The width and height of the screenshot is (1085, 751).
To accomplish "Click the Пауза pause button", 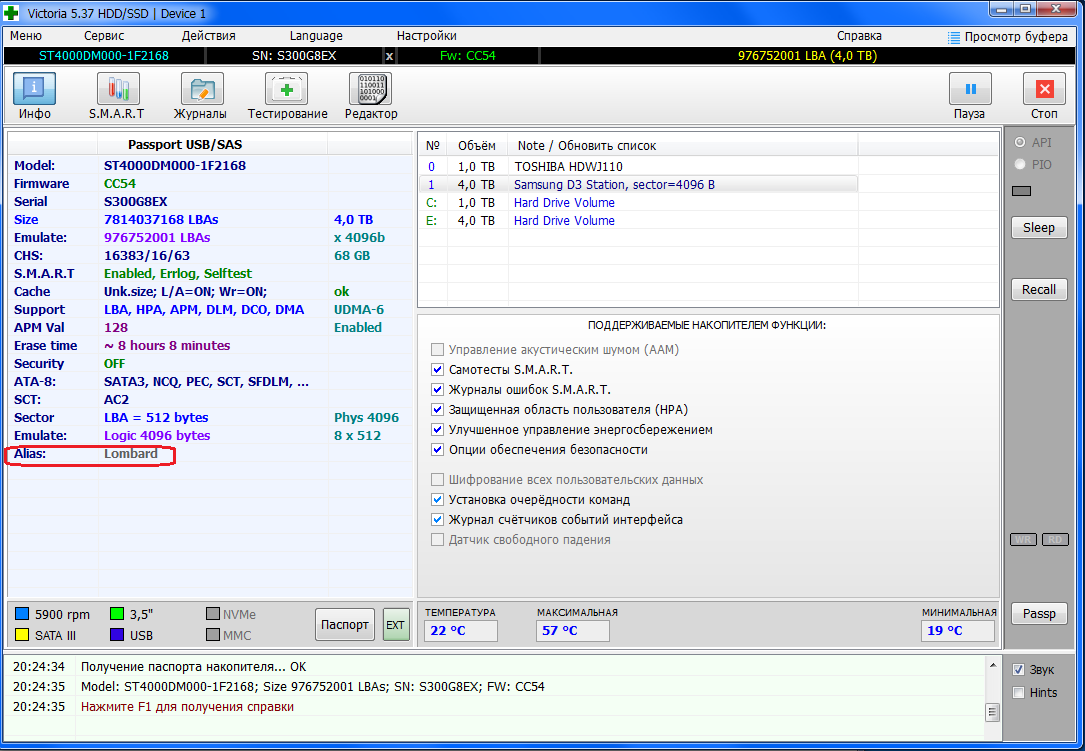I will tap(969, 96).
